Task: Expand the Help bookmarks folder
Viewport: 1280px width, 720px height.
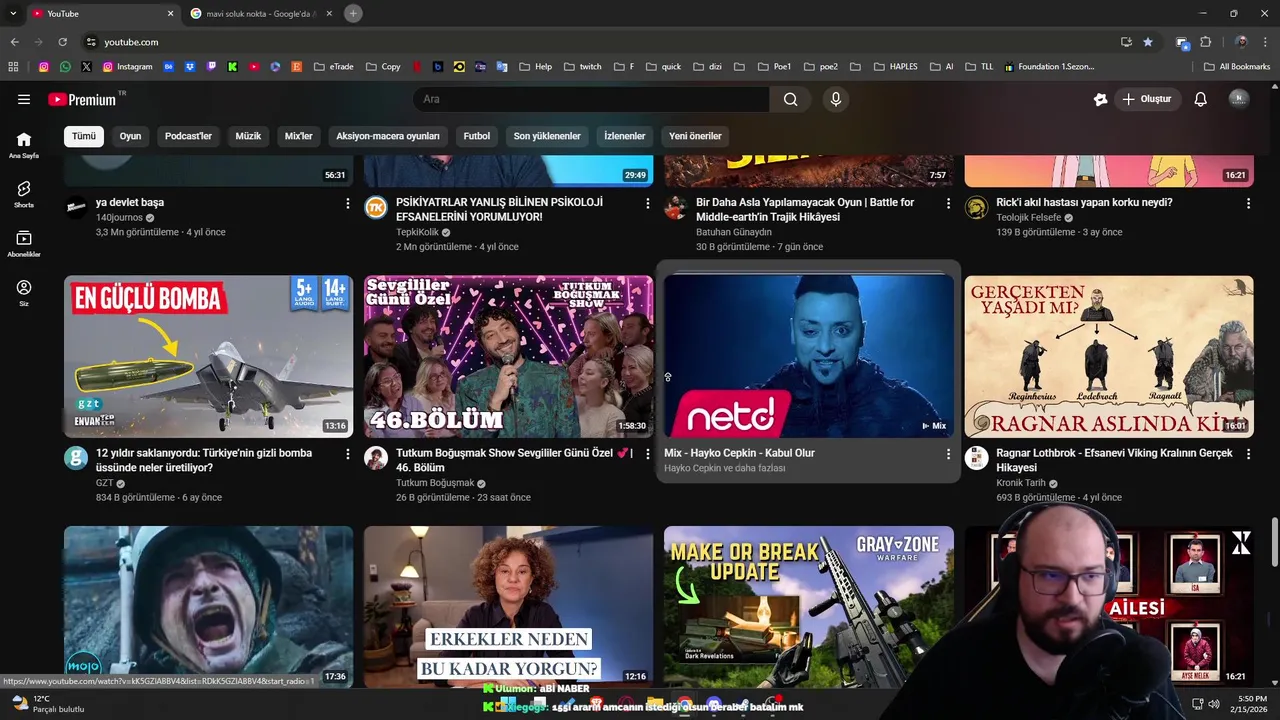Action: click(535, 67)
